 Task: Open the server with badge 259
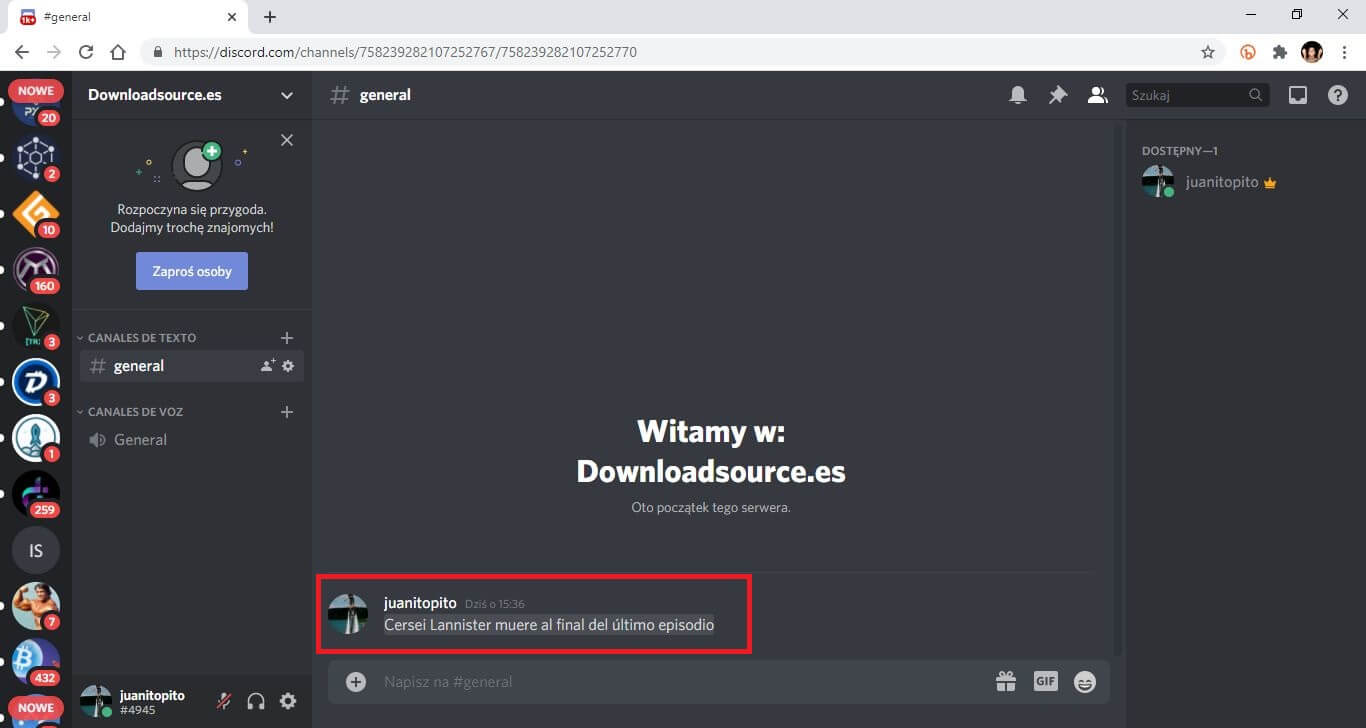click(36, 494)
